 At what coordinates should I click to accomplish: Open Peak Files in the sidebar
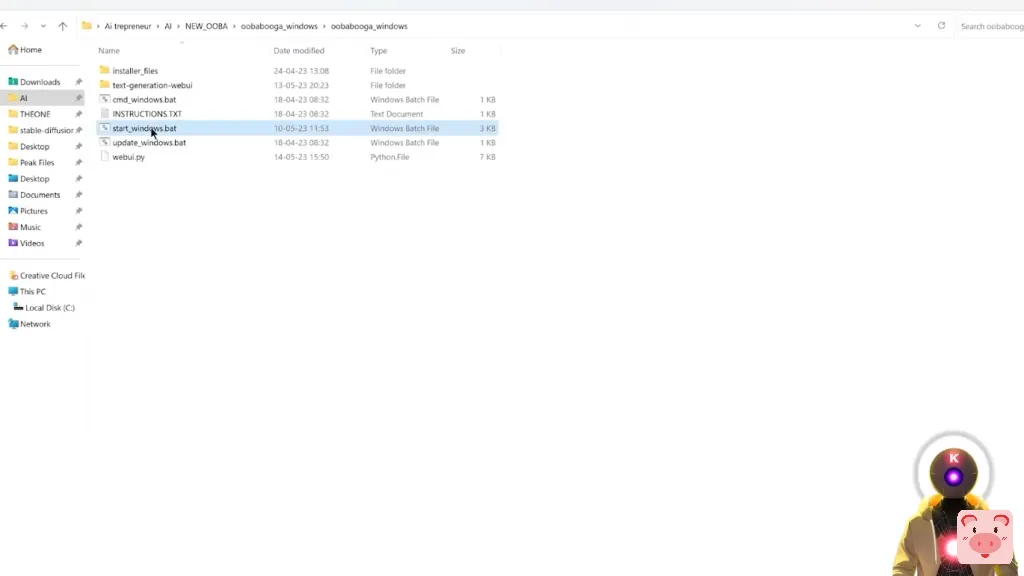pos(37,162)
